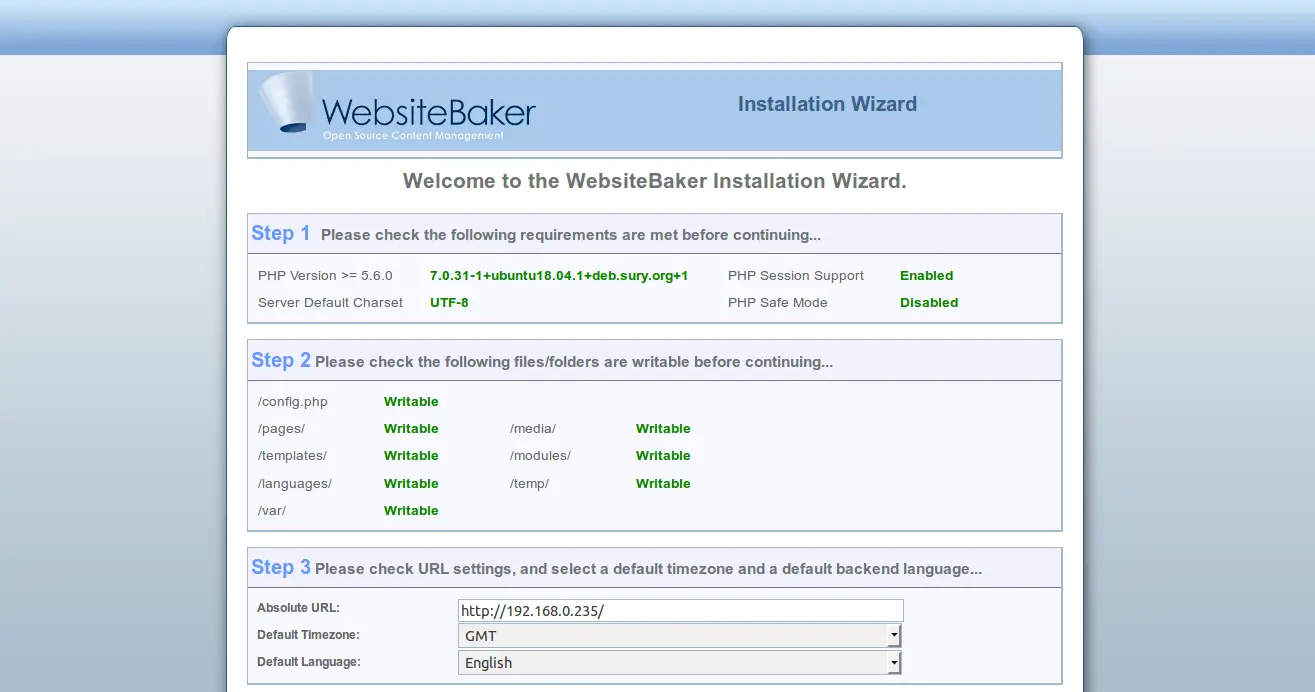Click the Default Timezone: label
The width and height of the screenshot is (1315, 692).
pos(308,635)
